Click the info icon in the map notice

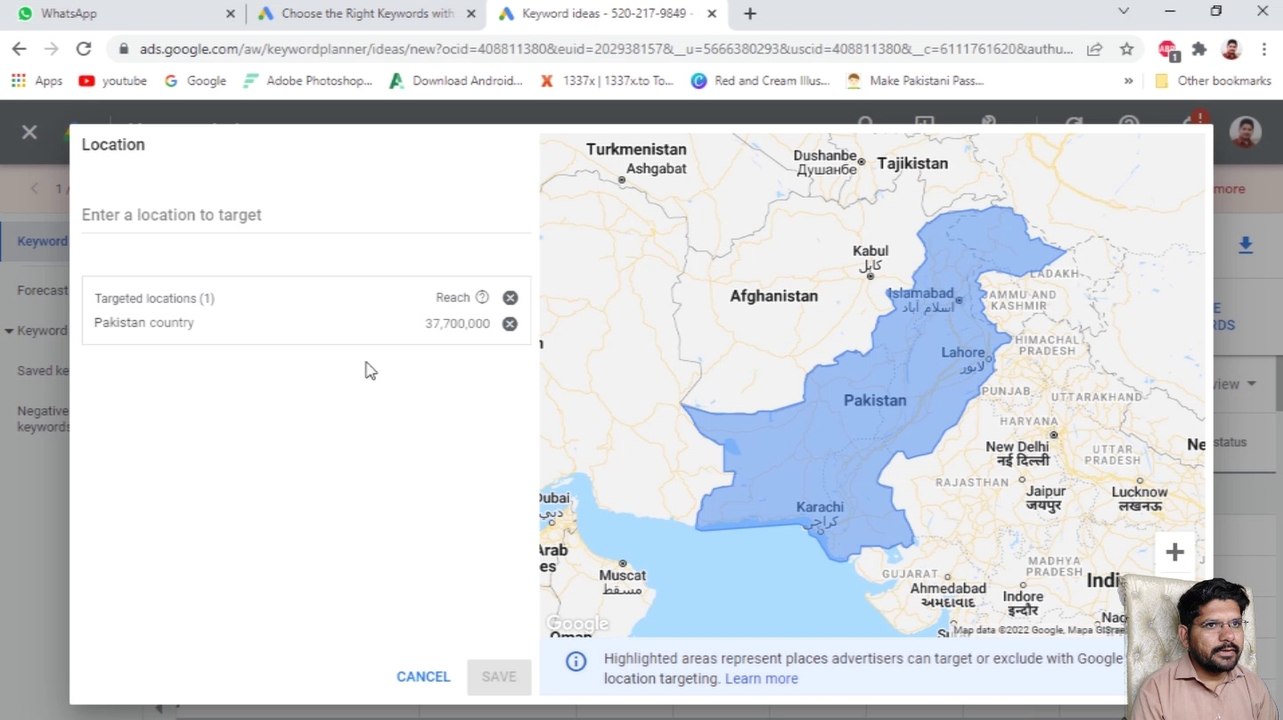coord(576,661)
